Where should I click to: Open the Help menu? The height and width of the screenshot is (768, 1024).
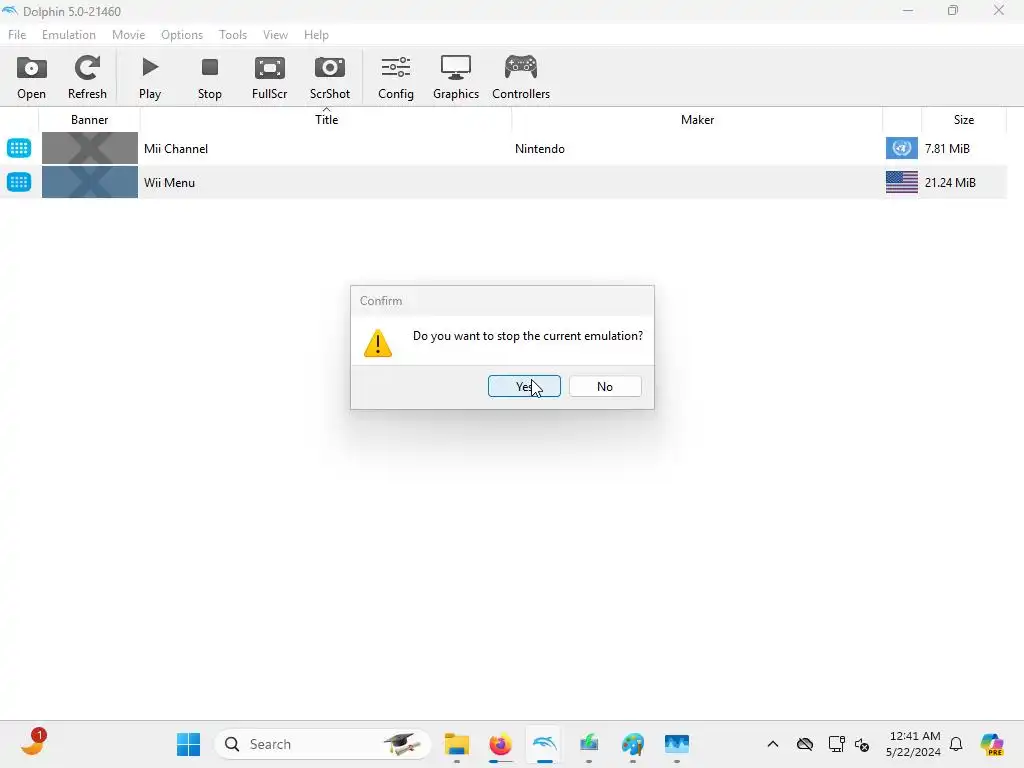click(x=316, y=35)
